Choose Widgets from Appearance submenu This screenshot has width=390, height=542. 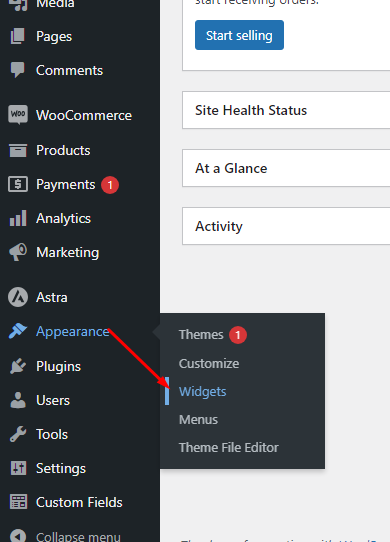[202, 392]
